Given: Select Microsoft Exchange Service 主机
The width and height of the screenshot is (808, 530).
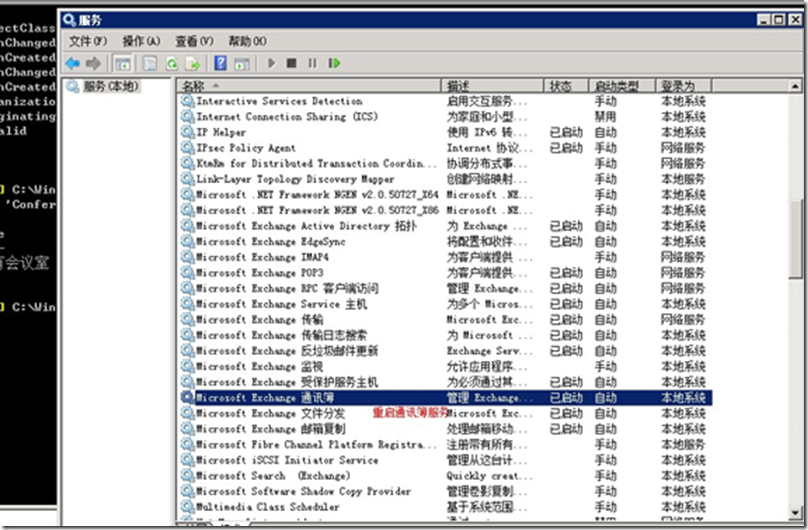Looking at the screenshot, I should tap(282, 304).
